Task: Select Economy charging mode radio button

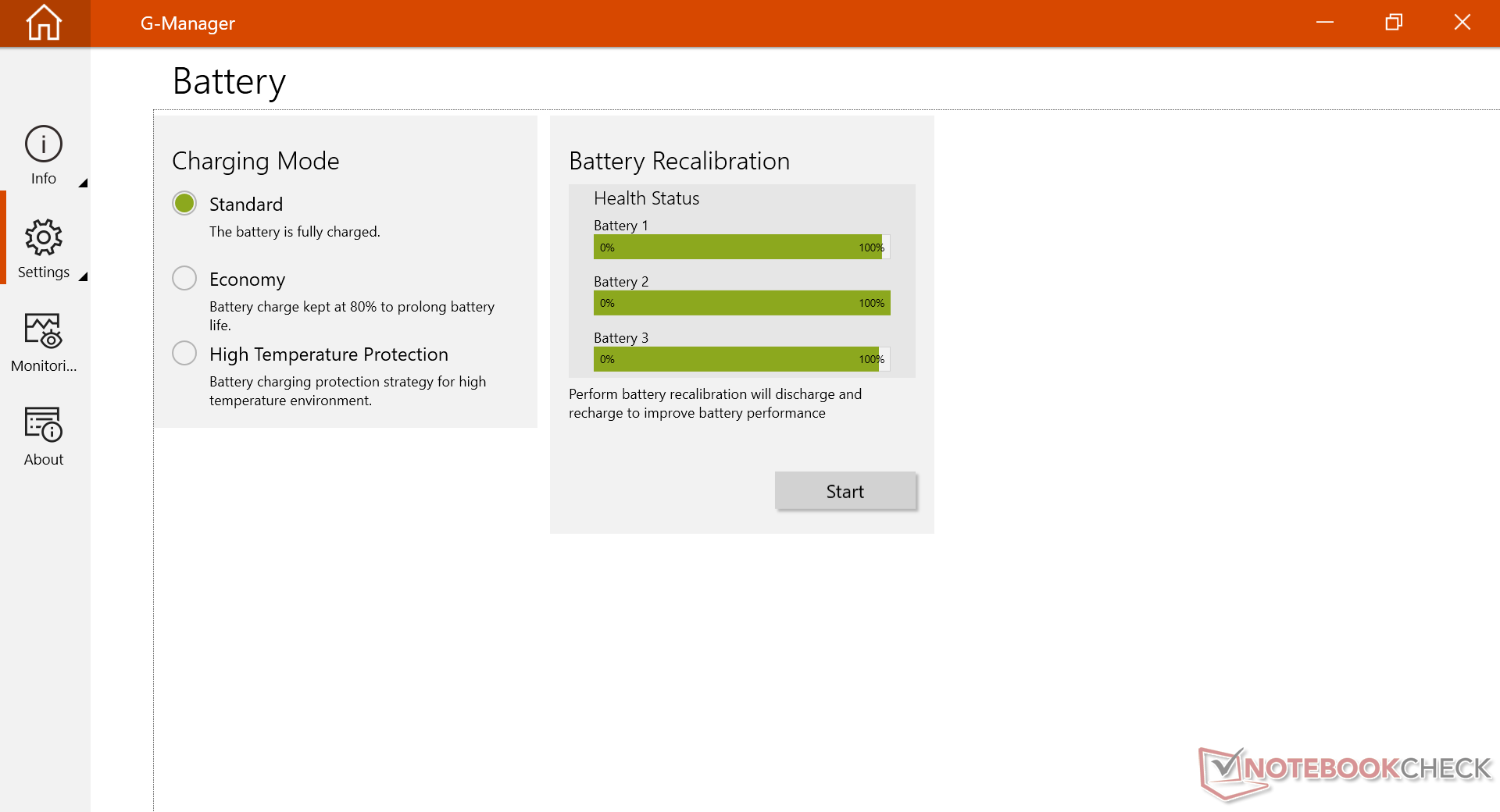Action: pyautogui.click(x=184, y=278)
